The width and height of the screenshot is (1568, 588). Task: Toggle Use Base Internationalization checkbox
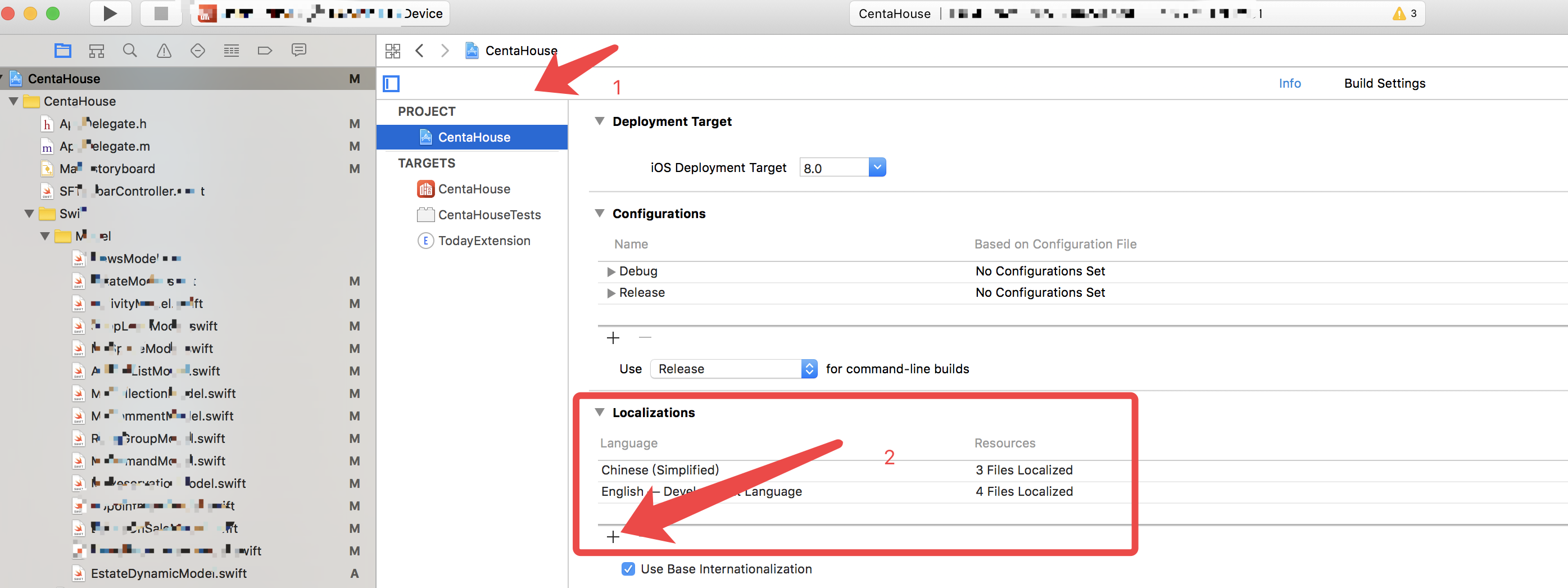(x=628, y=568)
